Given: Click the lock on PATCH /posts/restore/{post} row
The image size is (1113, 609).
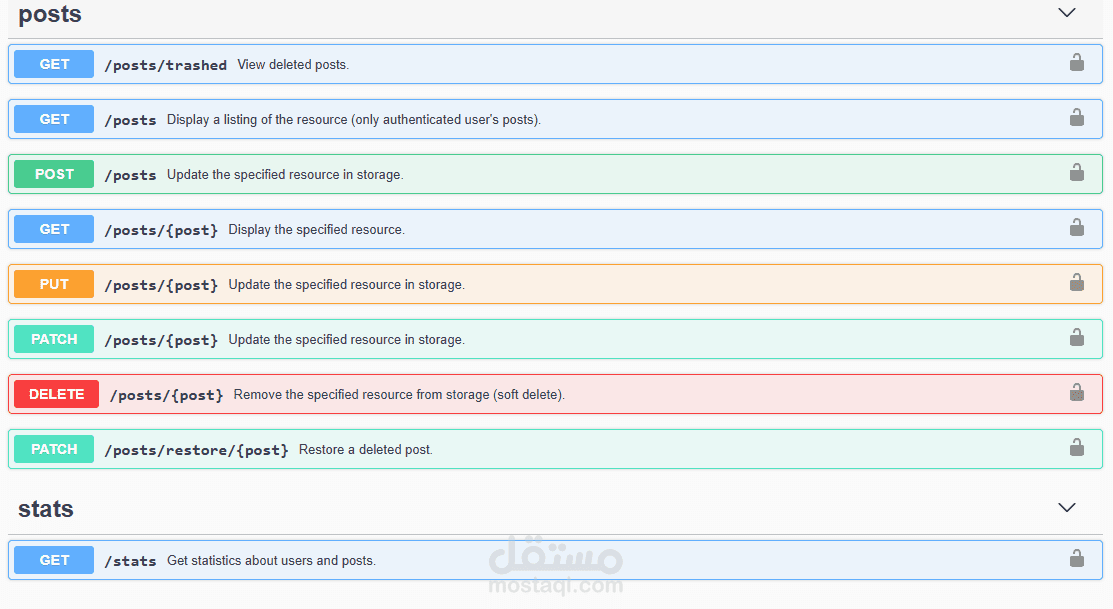Looking at the screenshot, I should click(x=1077, y=447).
